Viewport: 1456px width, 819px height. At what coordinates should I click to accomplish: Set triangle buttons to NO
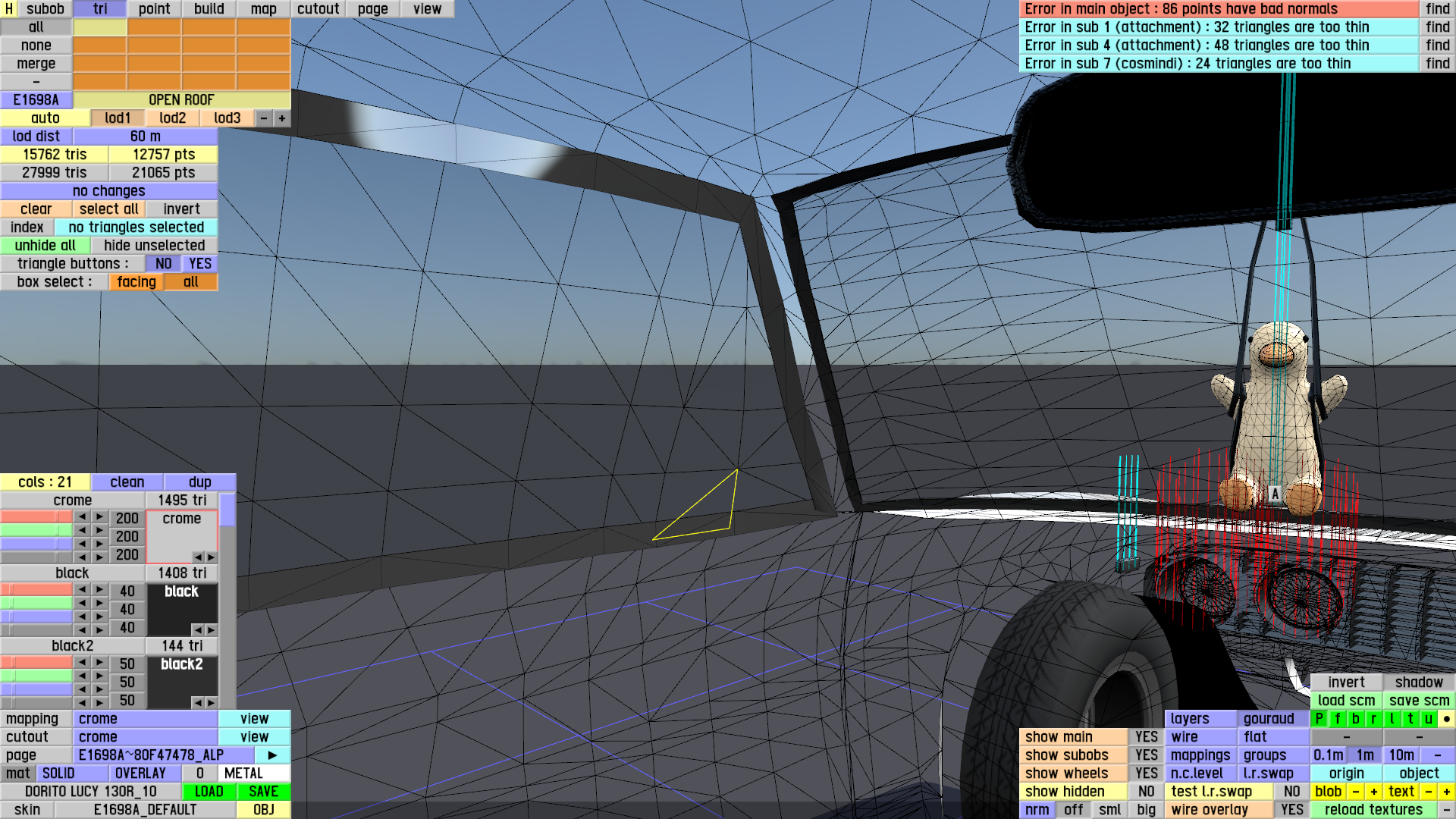[x=163, y=264]
